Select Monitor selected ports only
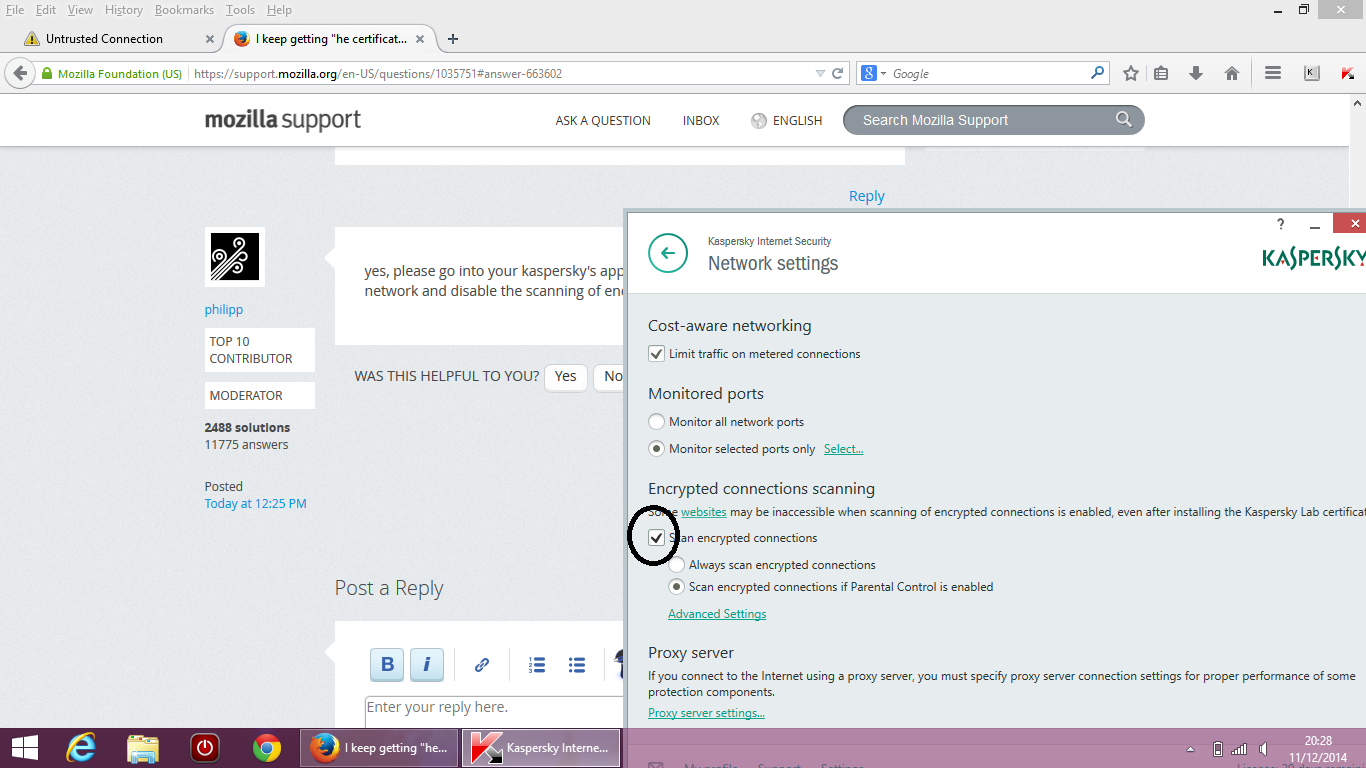This screenshot has height=768, width=1366. click(x=656, y=449)
